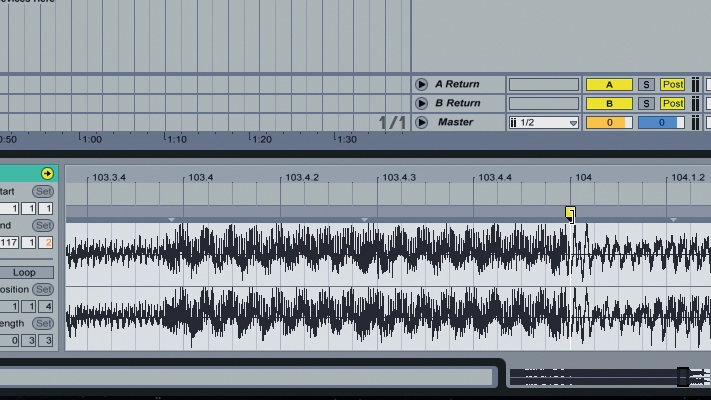The height and width of the screenshot is (400, 711).
Task: Toggle Post on the A Return track
Action: point(672,84)
